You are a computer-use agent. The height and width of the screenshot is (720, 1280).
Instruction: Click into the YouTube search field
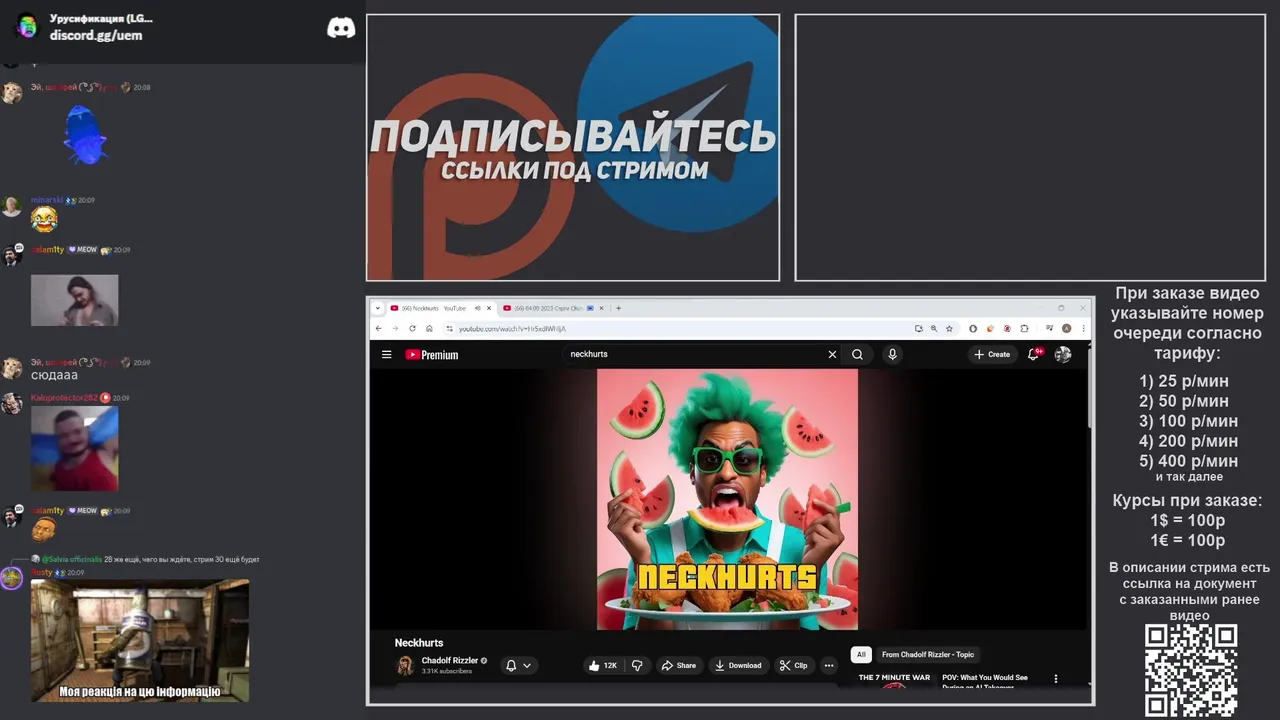click(x=695, y=354)
